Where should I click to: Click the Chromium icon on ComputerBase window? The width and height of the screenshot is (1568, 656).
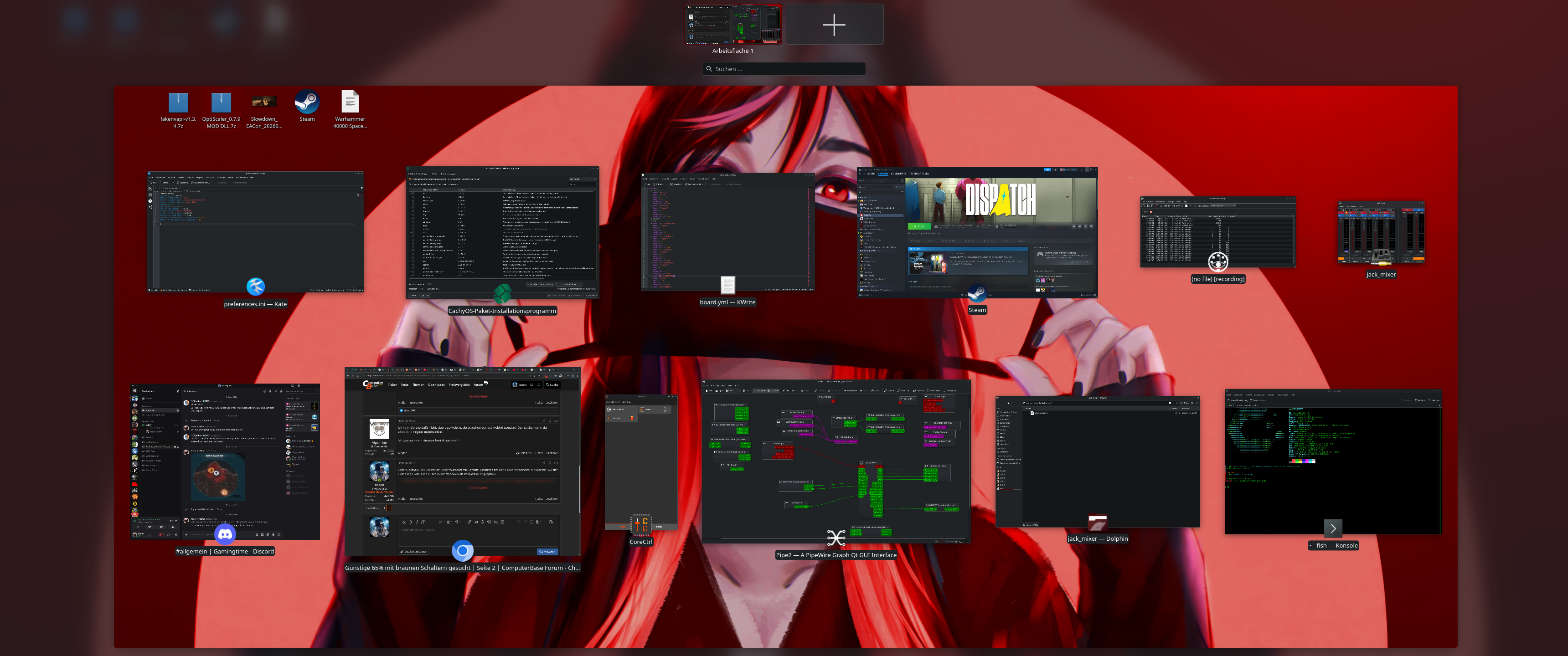[x=463, y=551]
